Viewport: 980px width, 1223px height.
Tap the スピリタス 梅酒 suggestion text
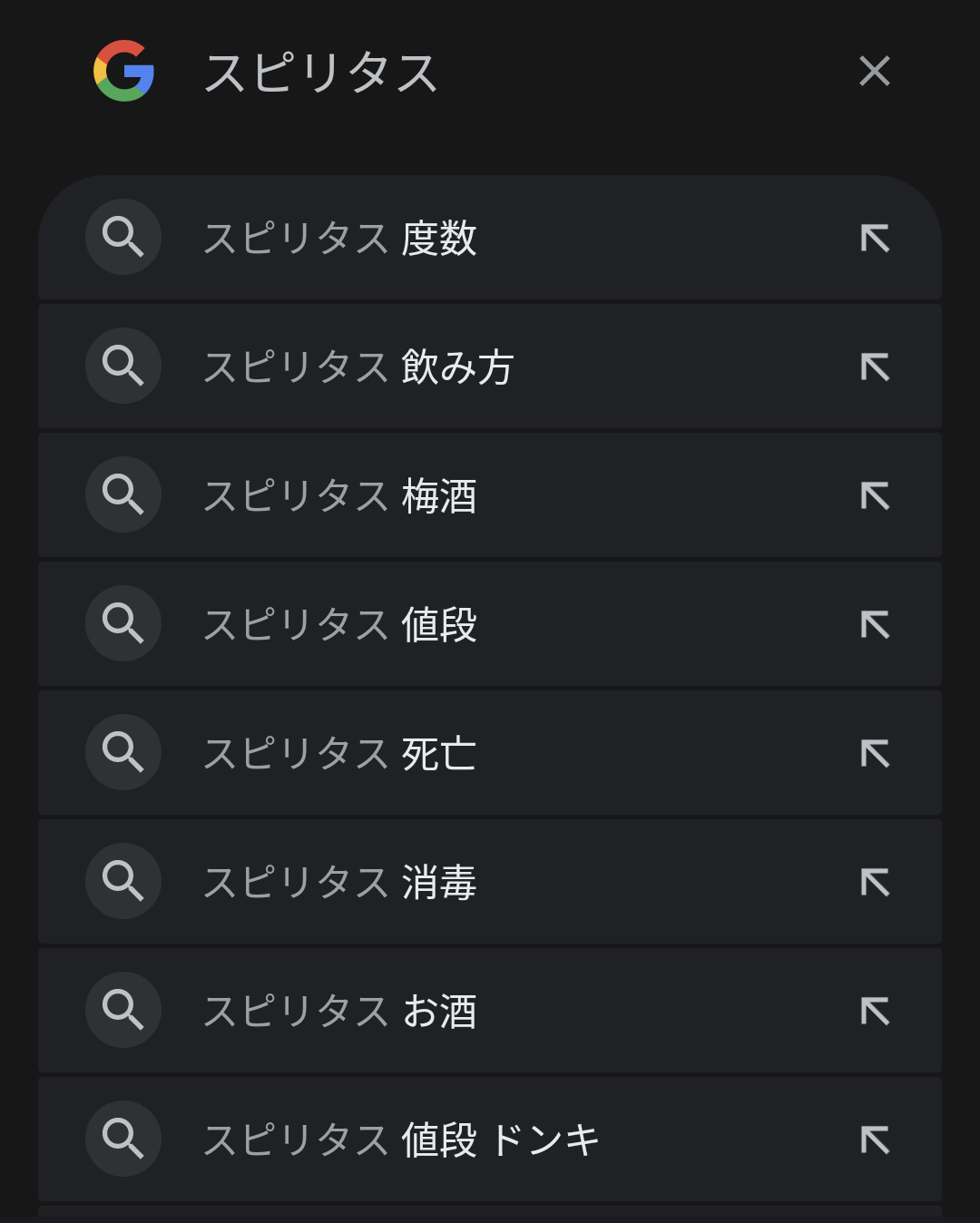coord(340,496)
